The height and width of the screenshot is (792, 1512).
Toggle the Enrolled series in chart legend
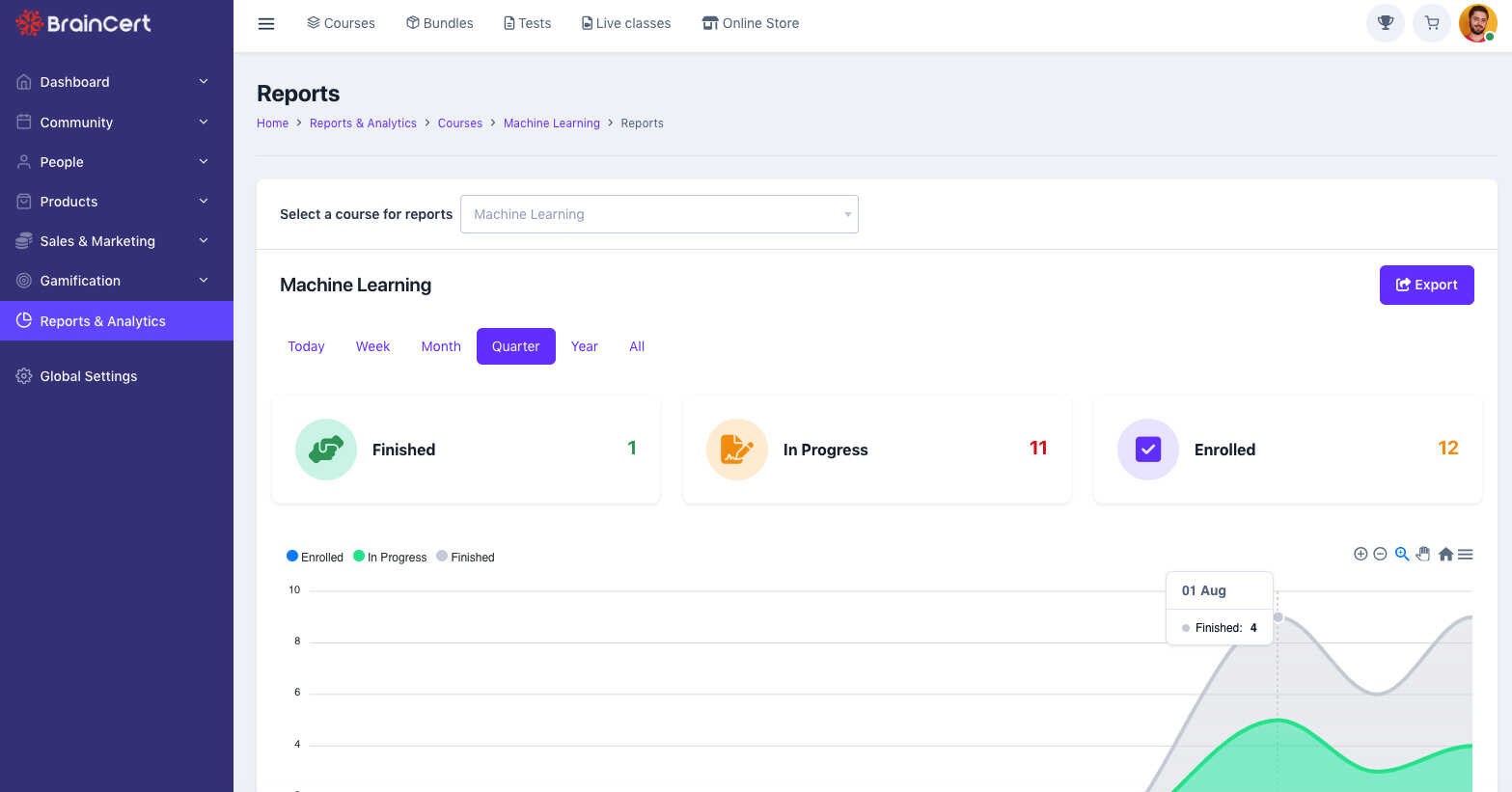point(315,557)
